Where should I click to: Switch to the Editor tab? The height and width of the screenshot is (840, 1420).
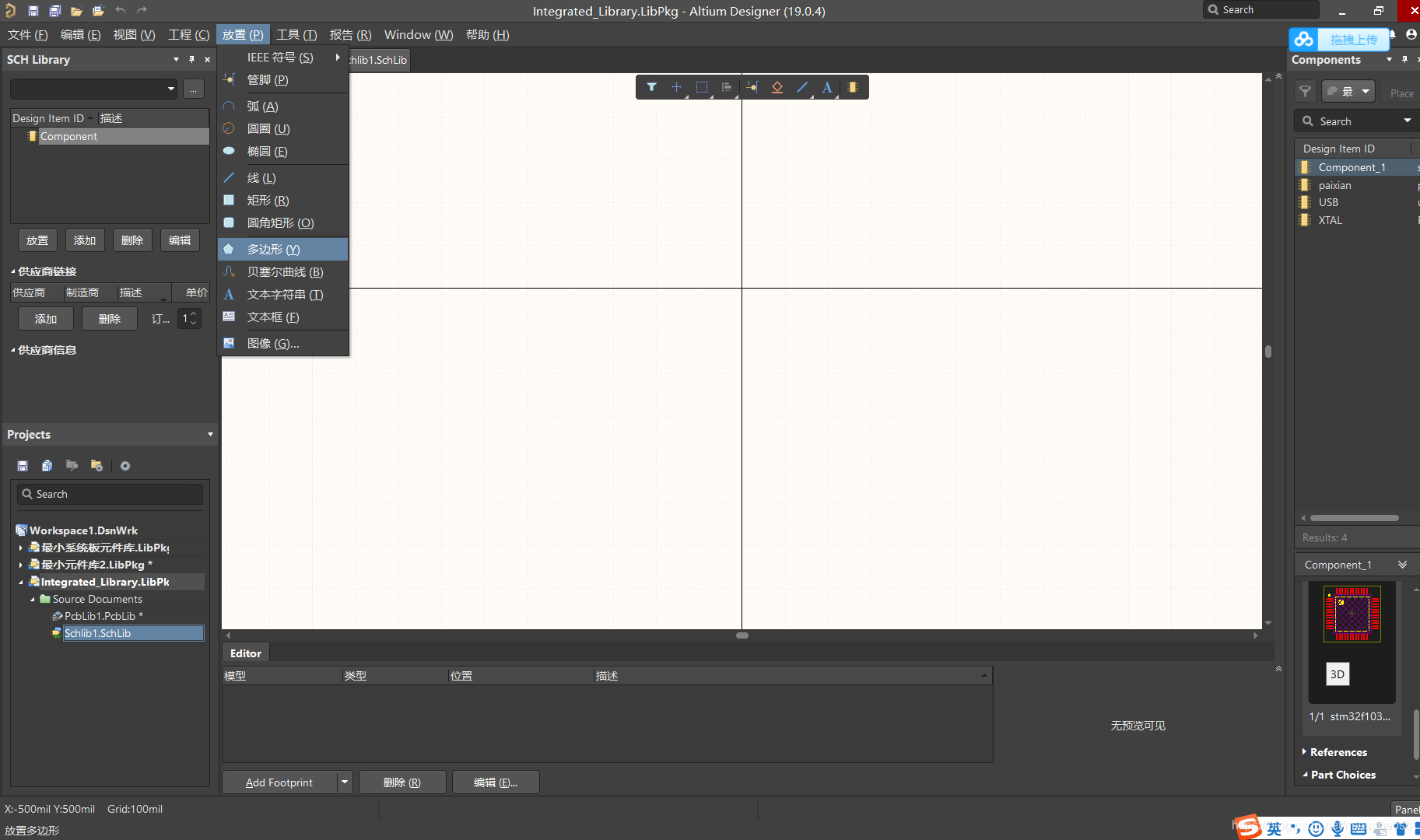246,653
